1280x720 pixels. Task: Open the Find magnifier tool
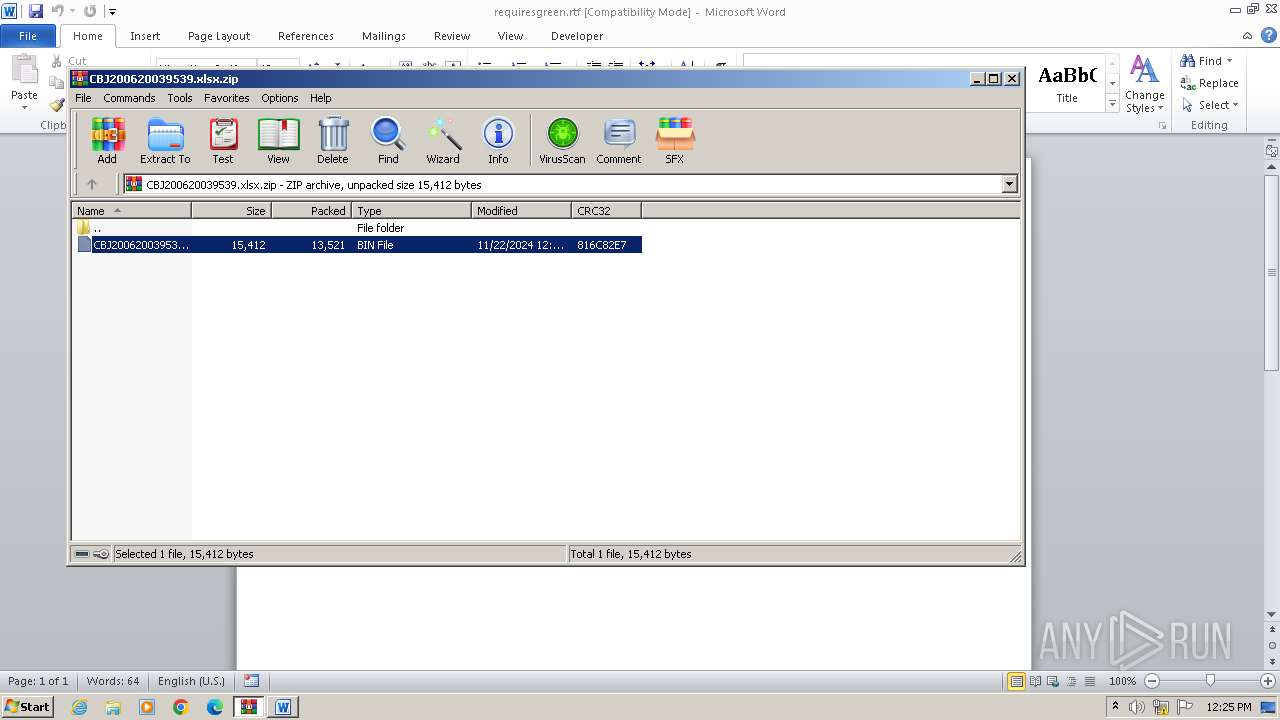pos(388,141)
